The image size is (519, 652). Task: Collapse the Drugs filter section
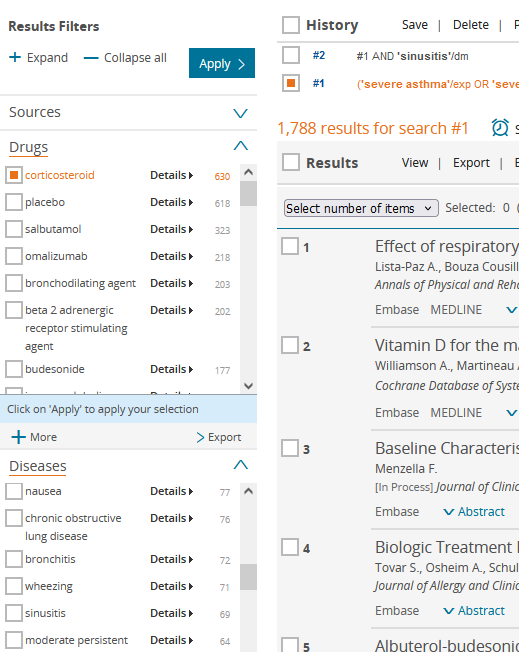pyautogui.click(x=240, y=146)
